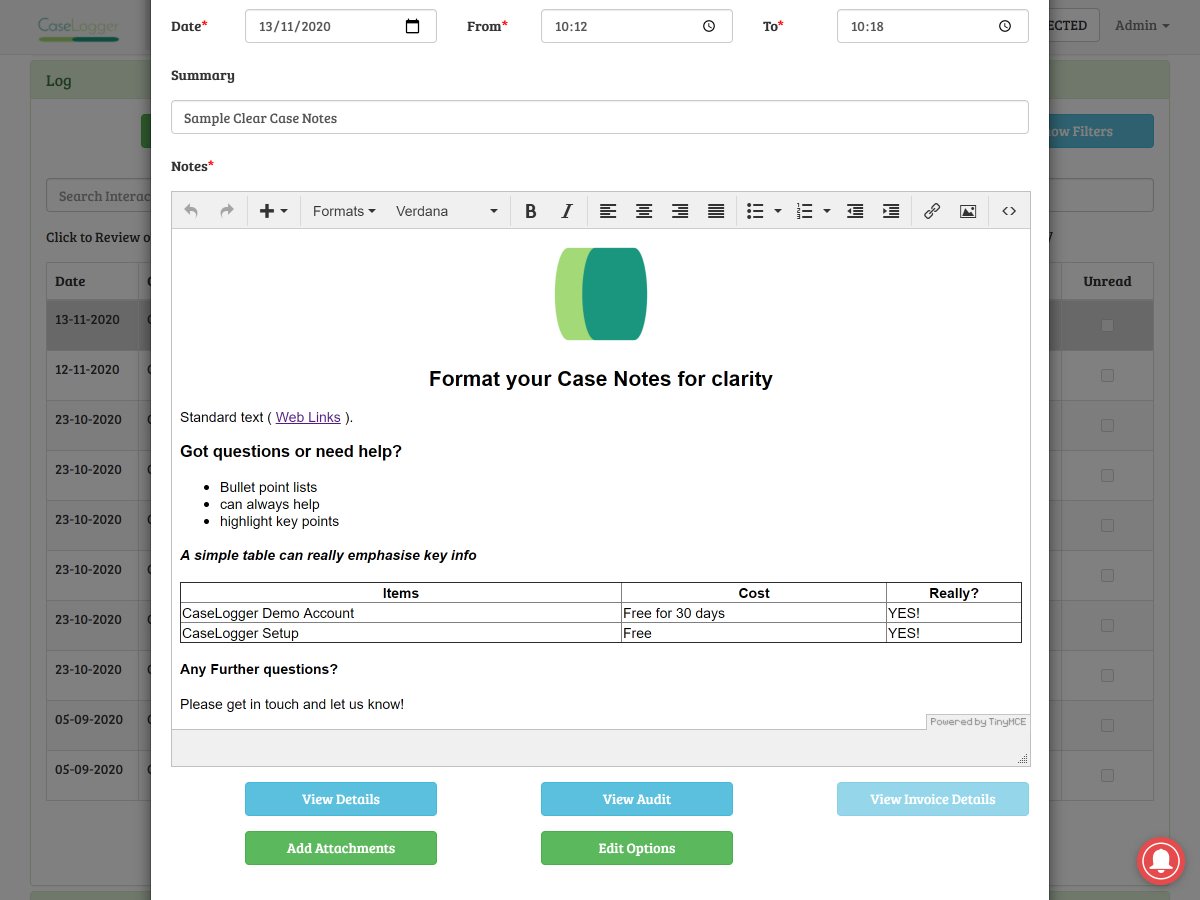Open the Formats dropdown
The image size is (1200, 900).
[x=344, y=211]
